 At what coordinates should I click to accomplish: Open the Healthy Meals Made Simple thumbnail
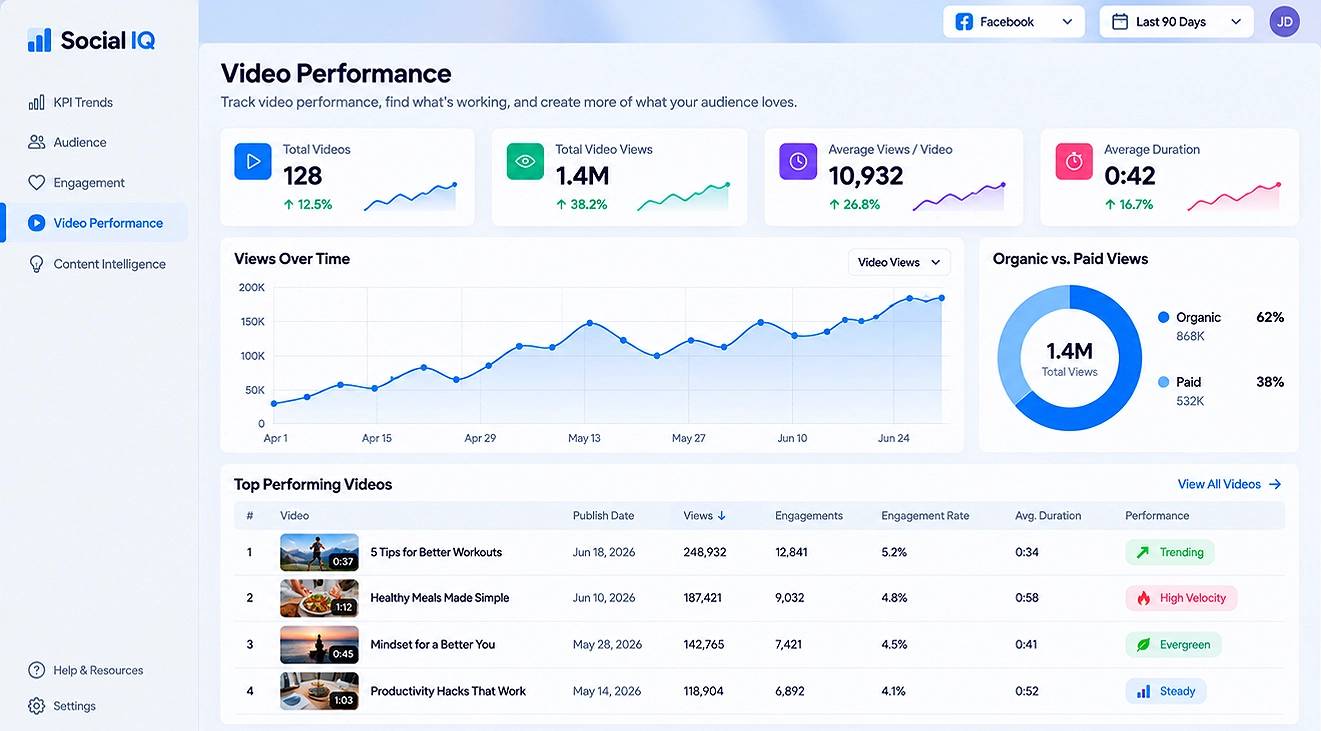pos(319,598)
